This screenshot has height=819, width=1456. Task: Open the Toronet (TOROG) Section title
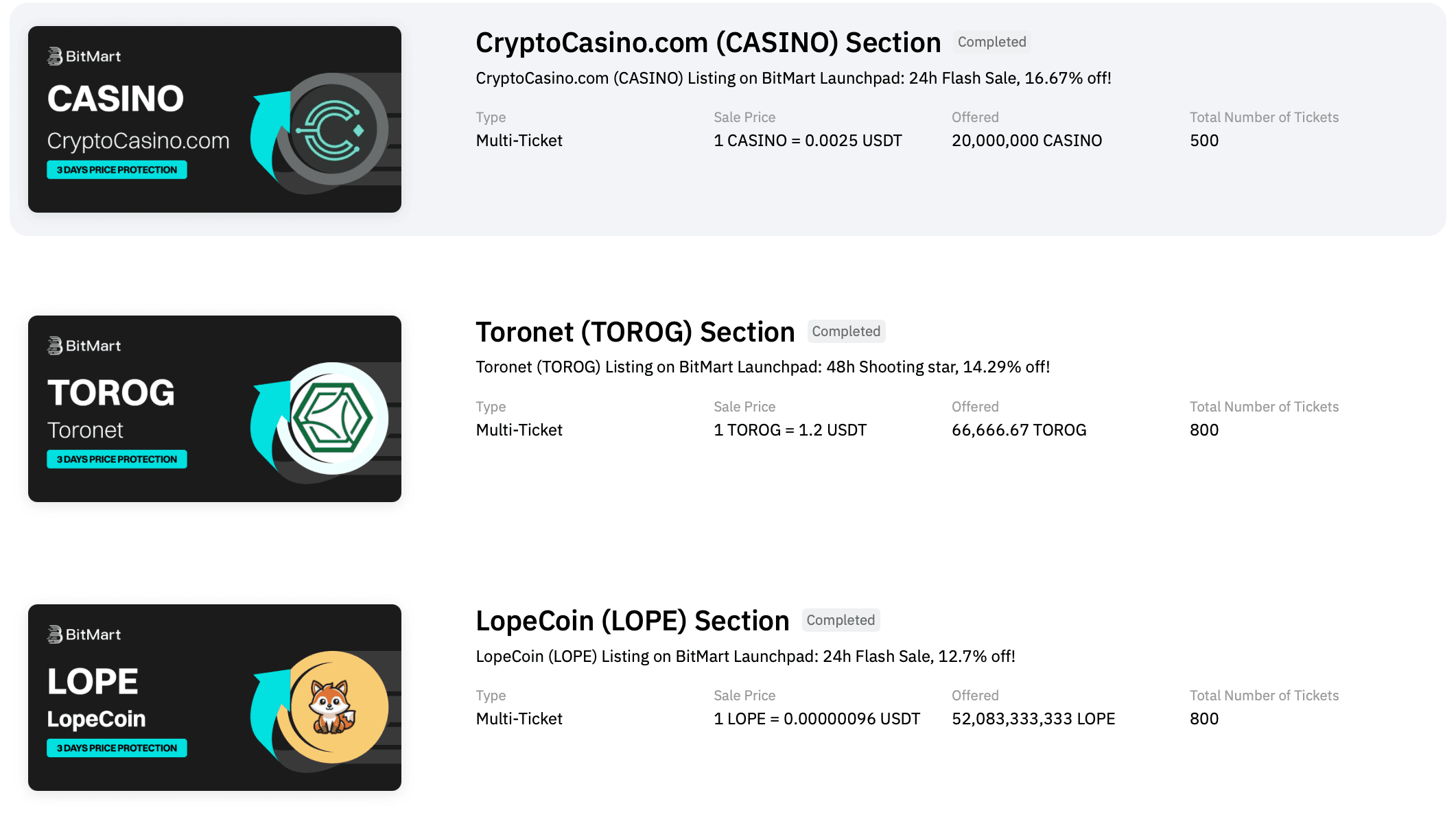point(635,332)
